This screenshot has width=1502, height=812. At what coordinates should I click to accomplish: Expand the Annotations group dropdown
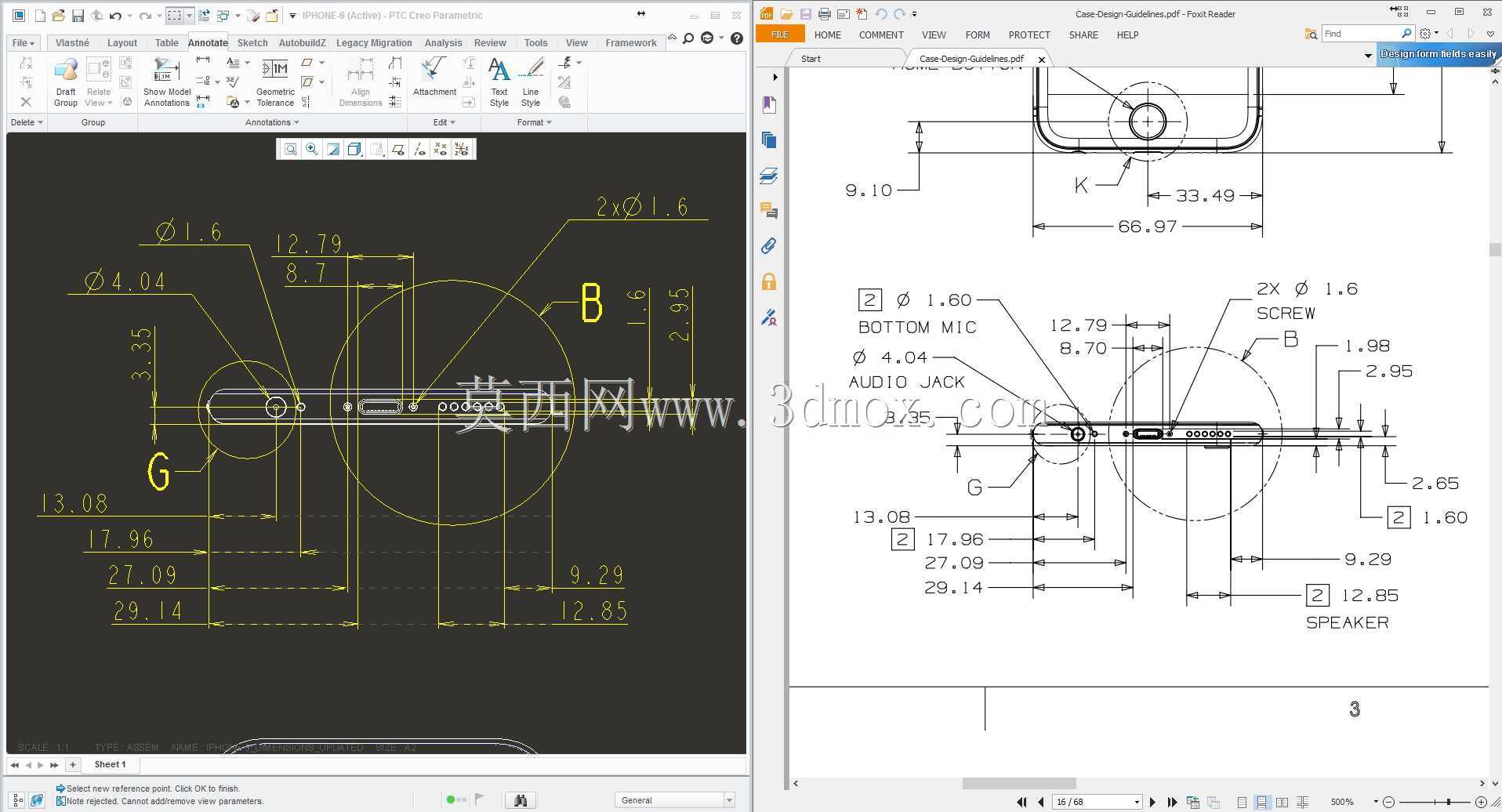pos(272,122)
